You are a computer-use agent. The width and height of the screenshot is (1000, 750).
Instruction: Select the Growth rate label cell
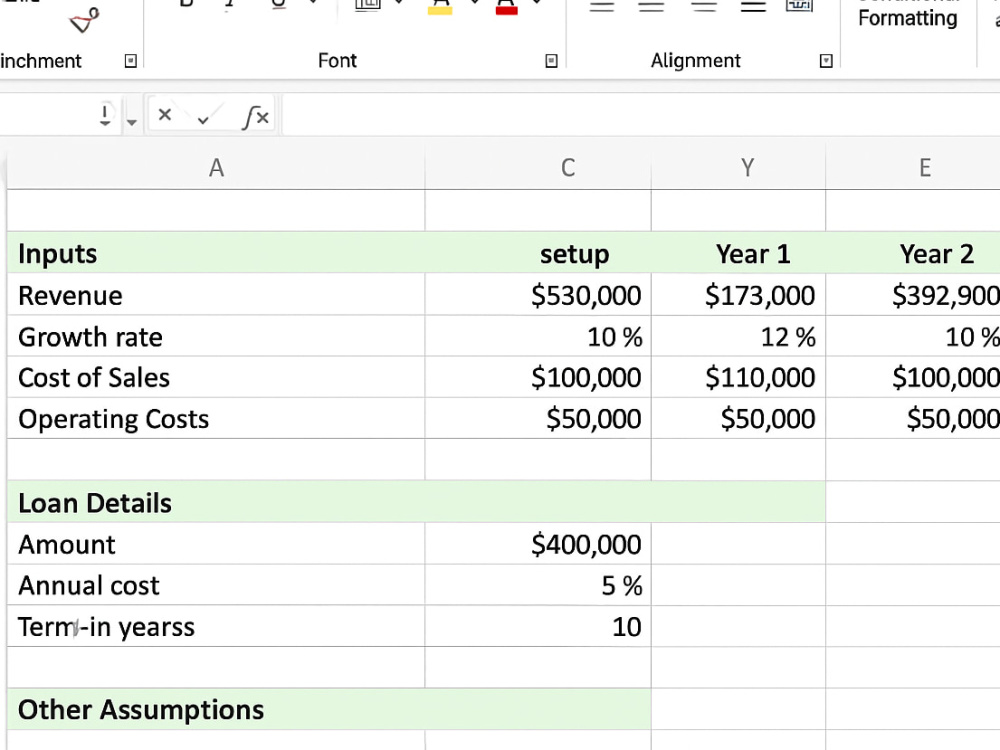pyautogui.click(x=216, y=336)
